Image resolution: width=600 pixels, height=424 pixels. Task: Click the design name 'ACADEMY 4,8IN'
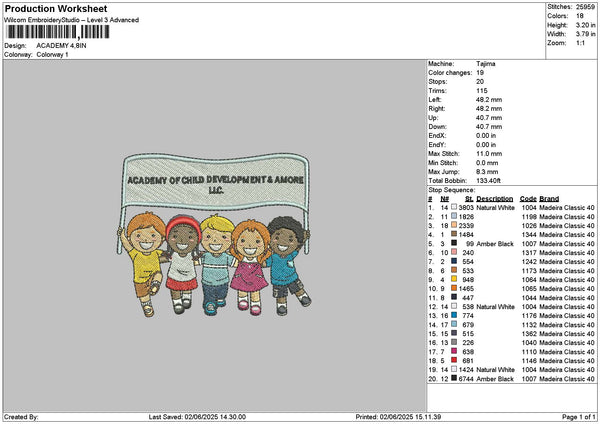click(x=61, y=46)
